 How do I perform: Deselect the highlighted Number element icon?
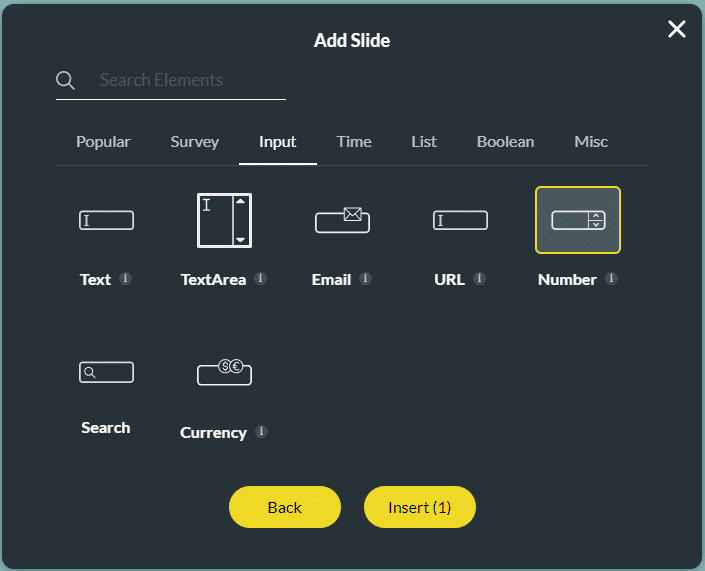578,220
